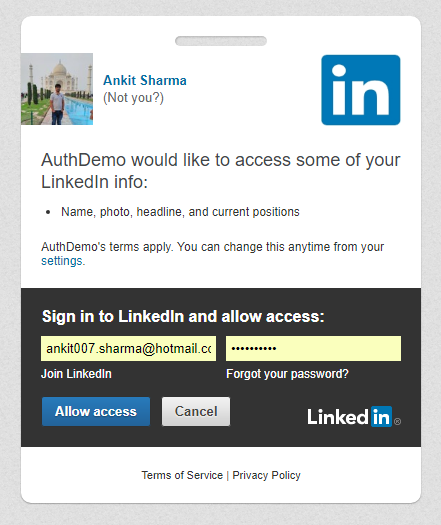Click the Allow access button

coord(96,411)
